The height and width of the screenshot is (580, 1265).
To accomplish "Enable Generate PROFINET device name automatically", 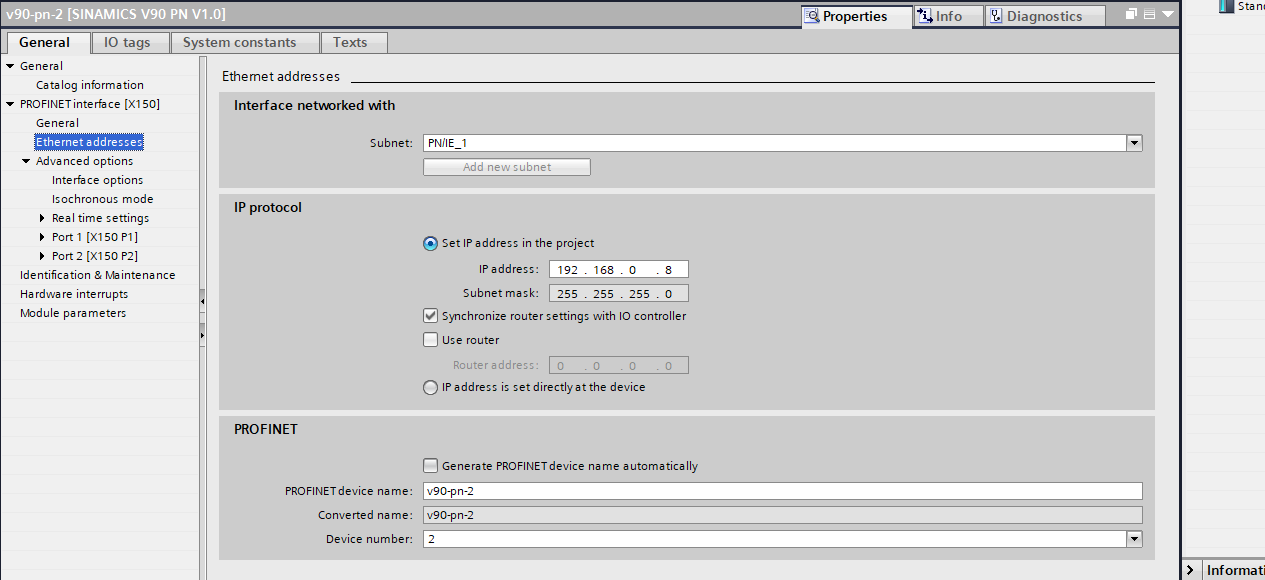I will pos(430,466).
